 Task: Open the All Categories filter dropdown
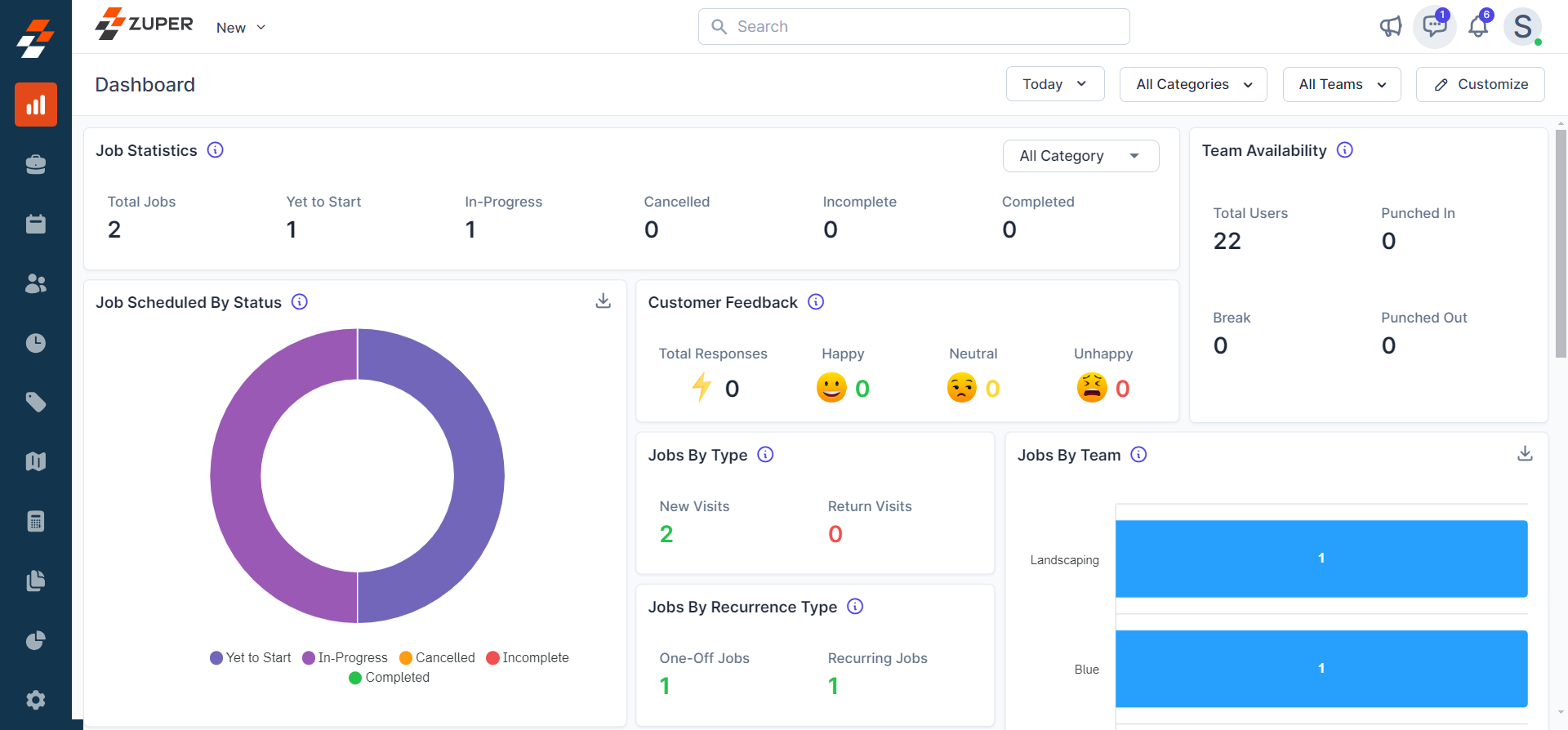pos(1192,84)
